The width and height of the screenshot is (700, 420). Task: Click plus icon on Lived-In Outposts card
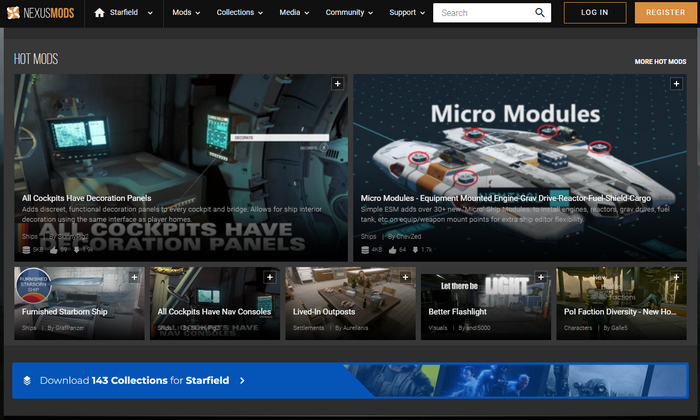[405, 277]
